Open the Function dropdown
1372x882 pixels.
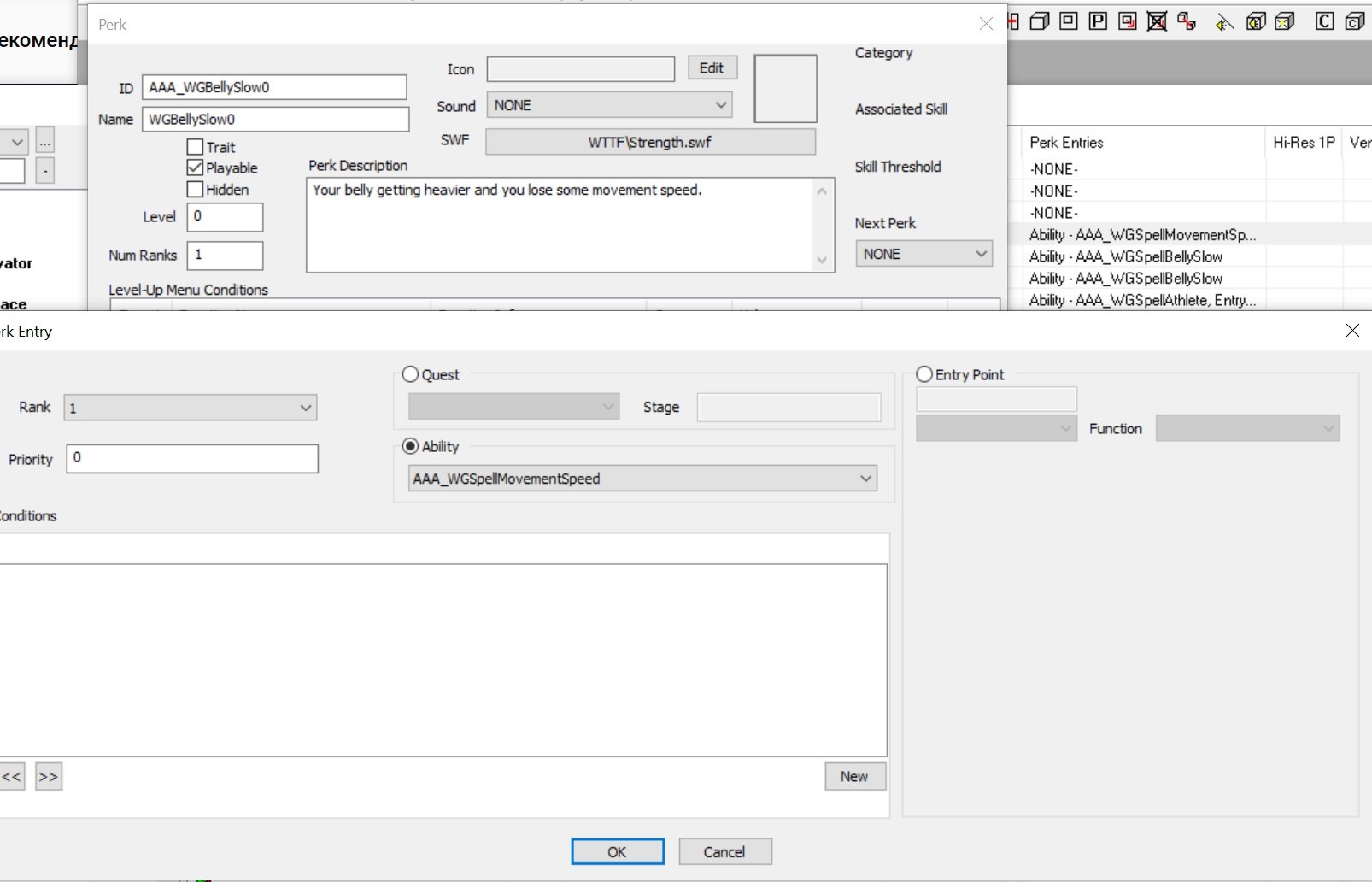point(1247,428)
